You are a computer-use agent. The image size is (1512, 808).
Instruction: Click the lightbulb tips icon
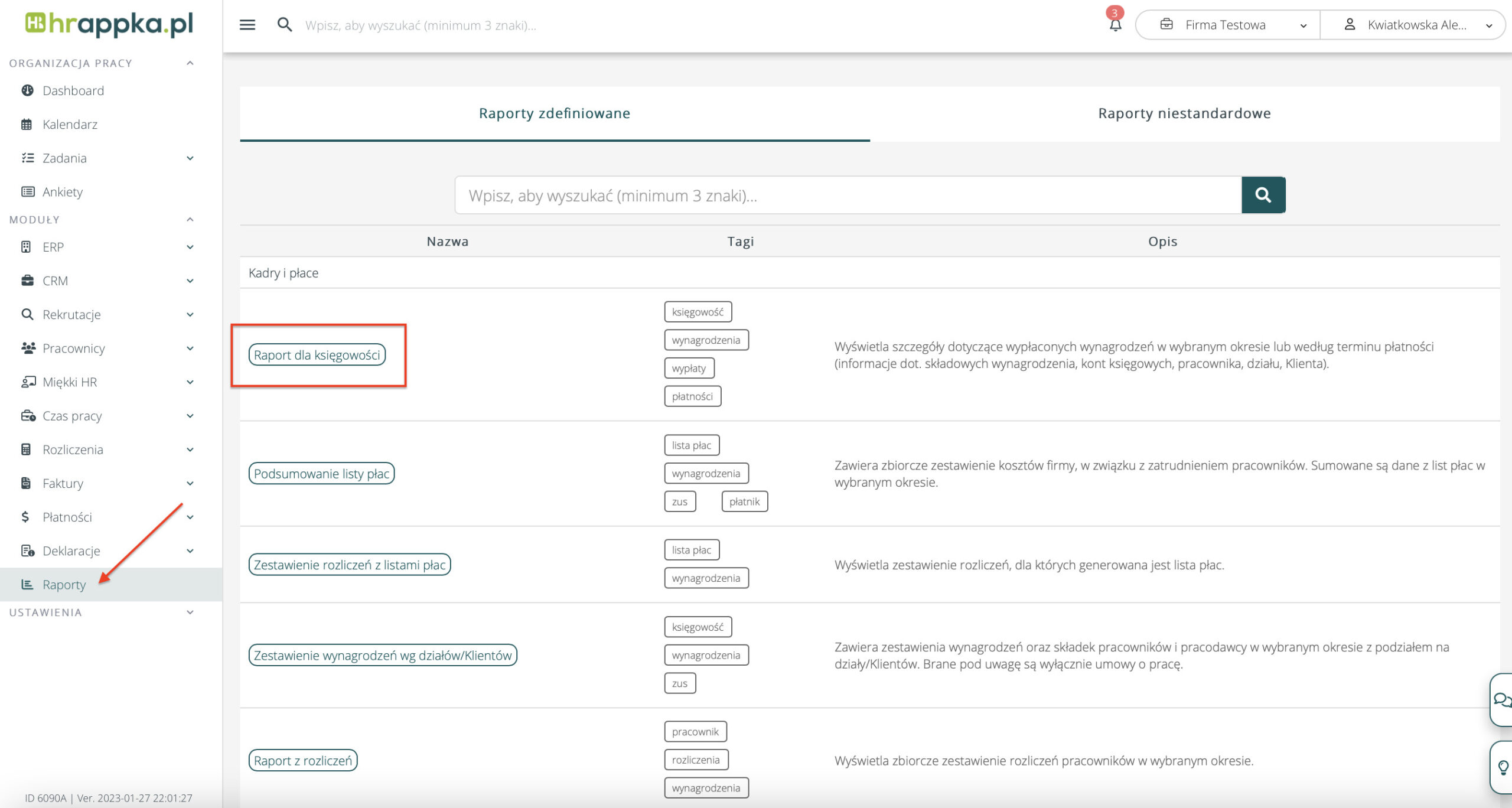click(x=1503, y=767)
